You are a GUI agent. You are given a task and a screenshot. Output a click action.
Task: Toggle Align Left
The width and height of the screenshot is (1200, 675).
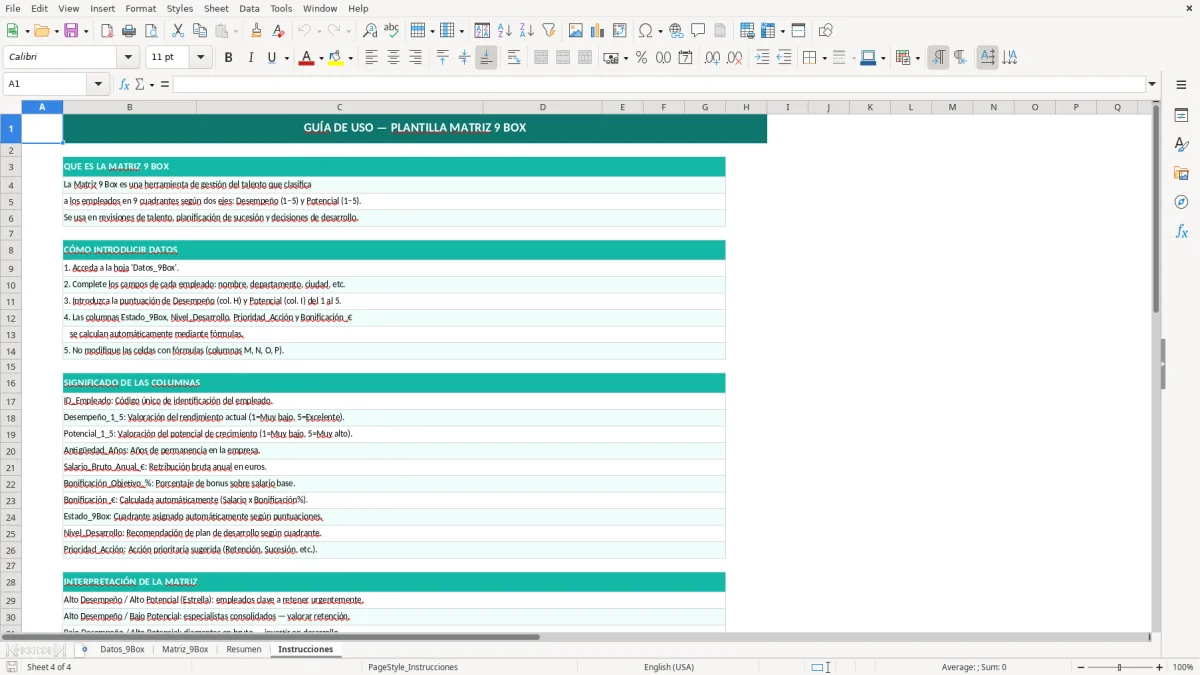[371, 58]
